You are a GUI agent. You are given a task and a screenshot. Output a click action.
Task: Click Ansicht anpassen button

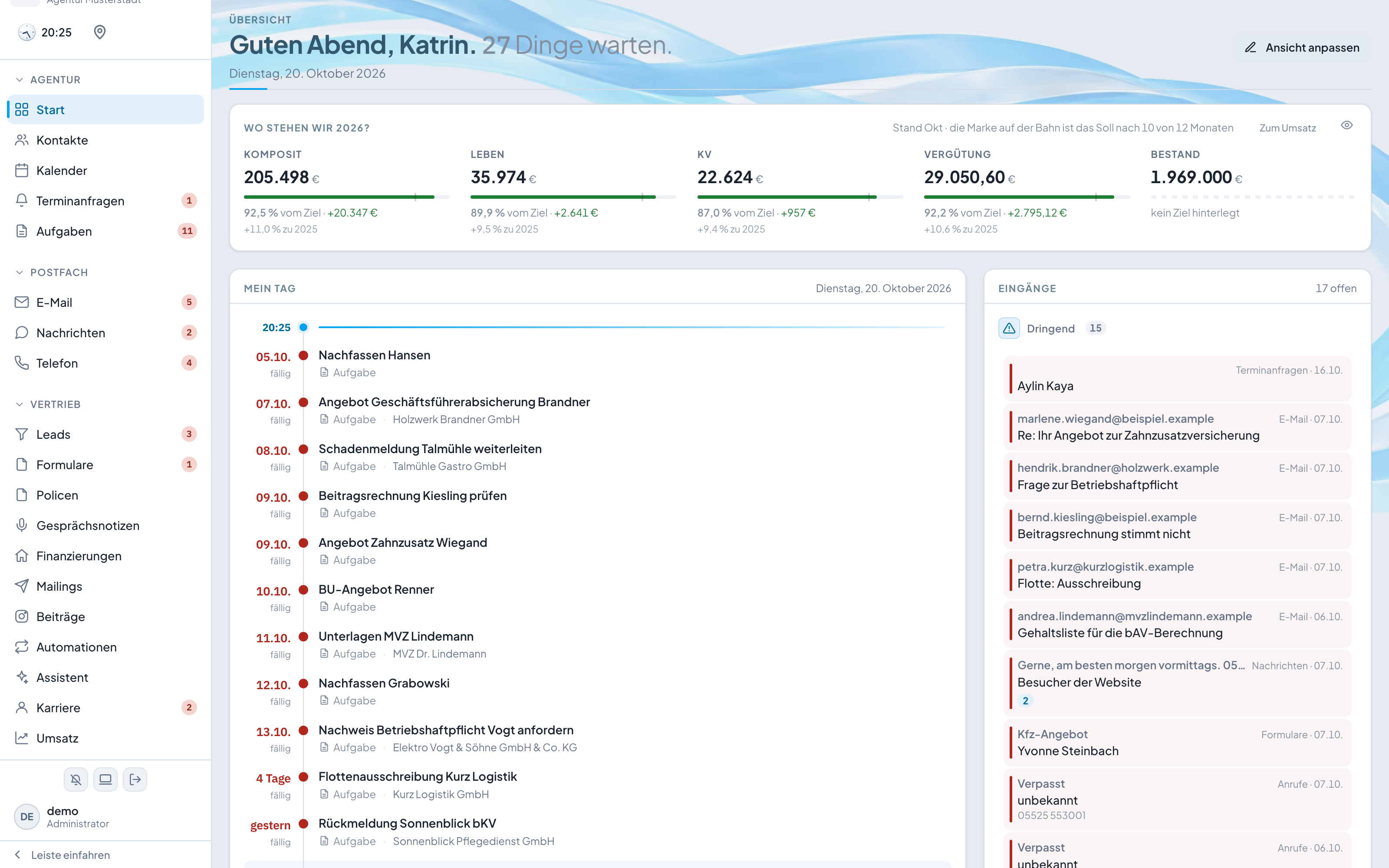tap(1302, 48)
